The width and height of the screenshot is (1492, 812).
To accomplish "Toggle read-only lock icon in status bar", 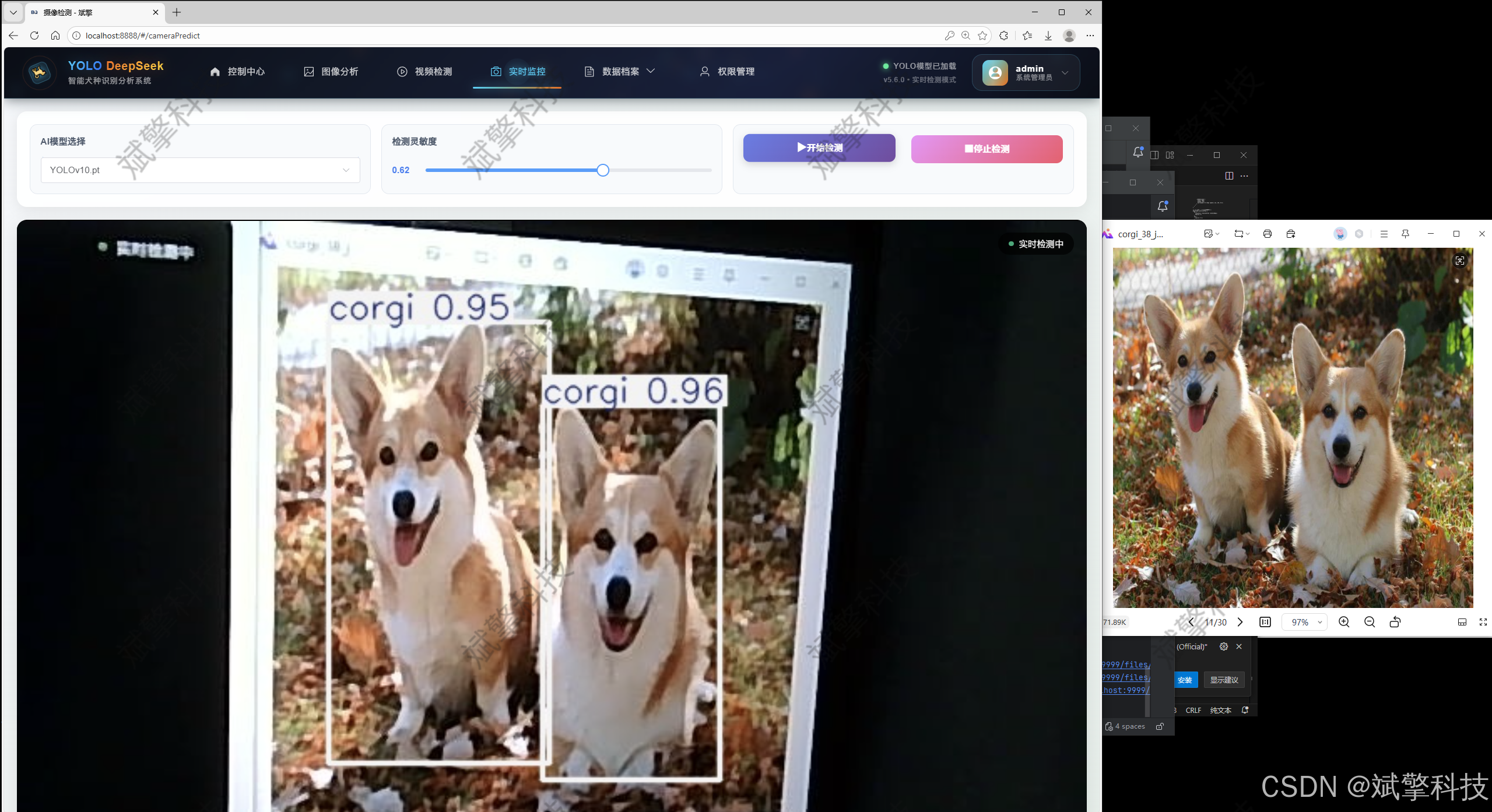I will (1160, 726).
